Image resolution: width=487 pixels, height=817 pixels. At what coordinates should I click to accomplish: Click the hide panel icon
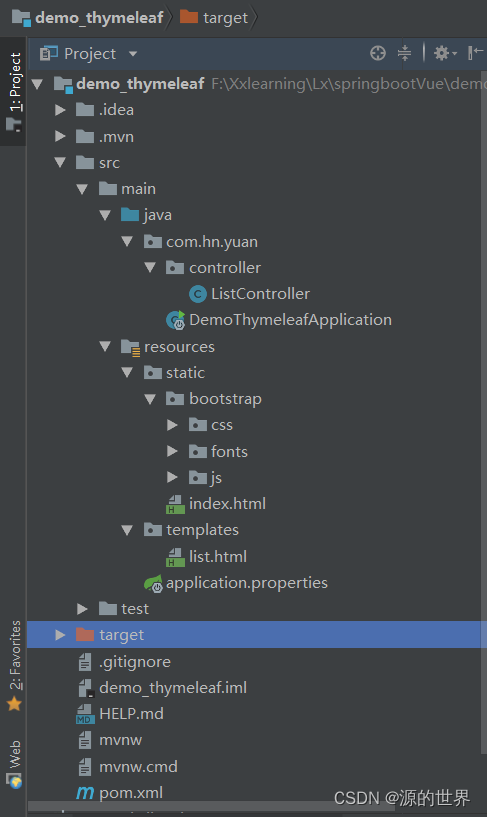tap(475, 53)
